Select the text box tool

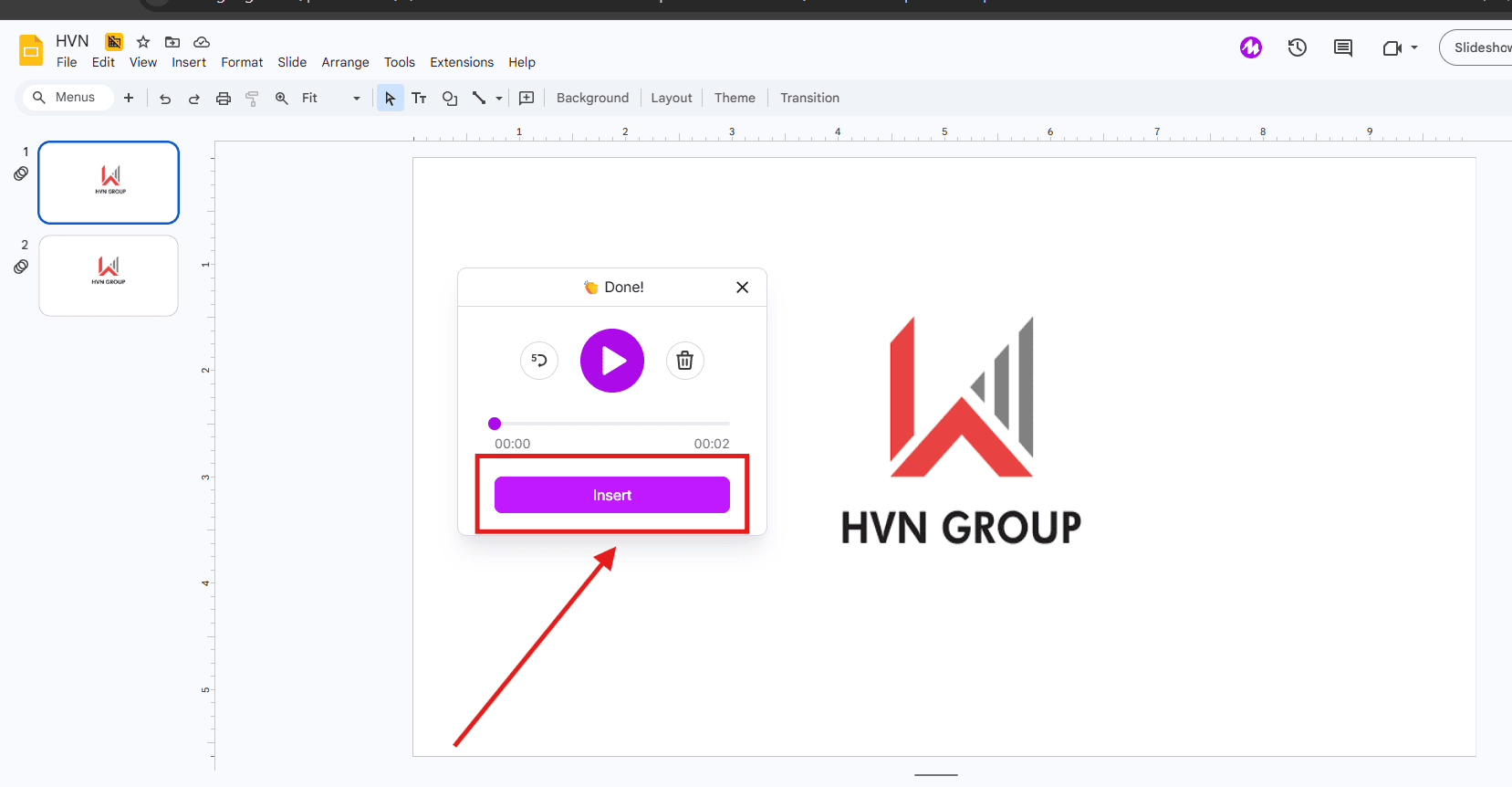[x=420, y=98]
